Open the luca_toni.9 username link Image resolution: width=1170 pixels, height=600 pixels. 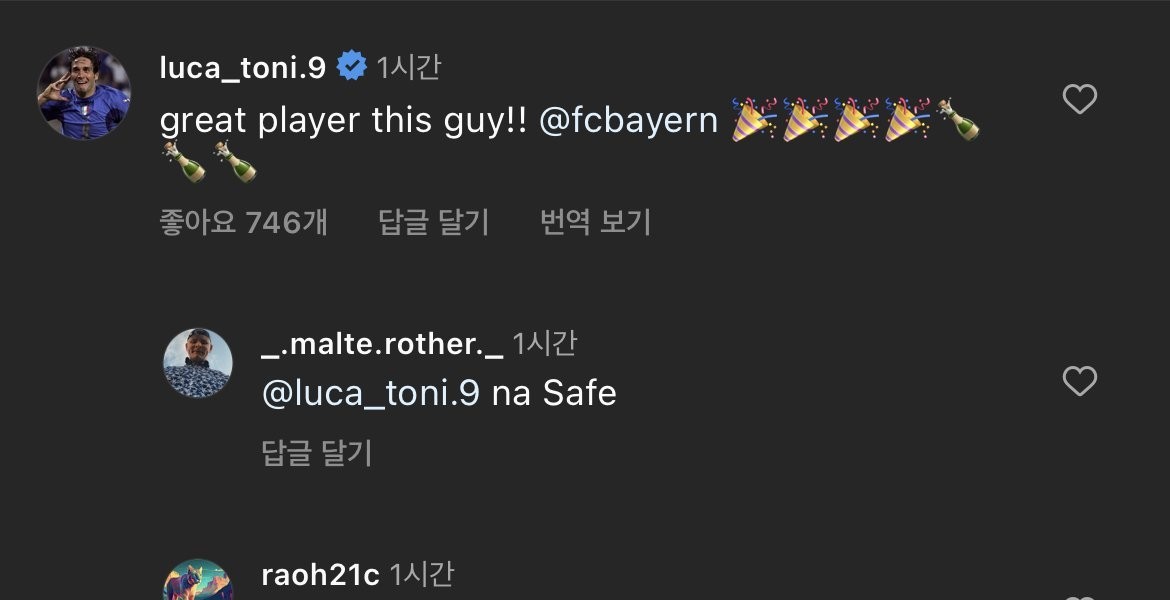243,67
